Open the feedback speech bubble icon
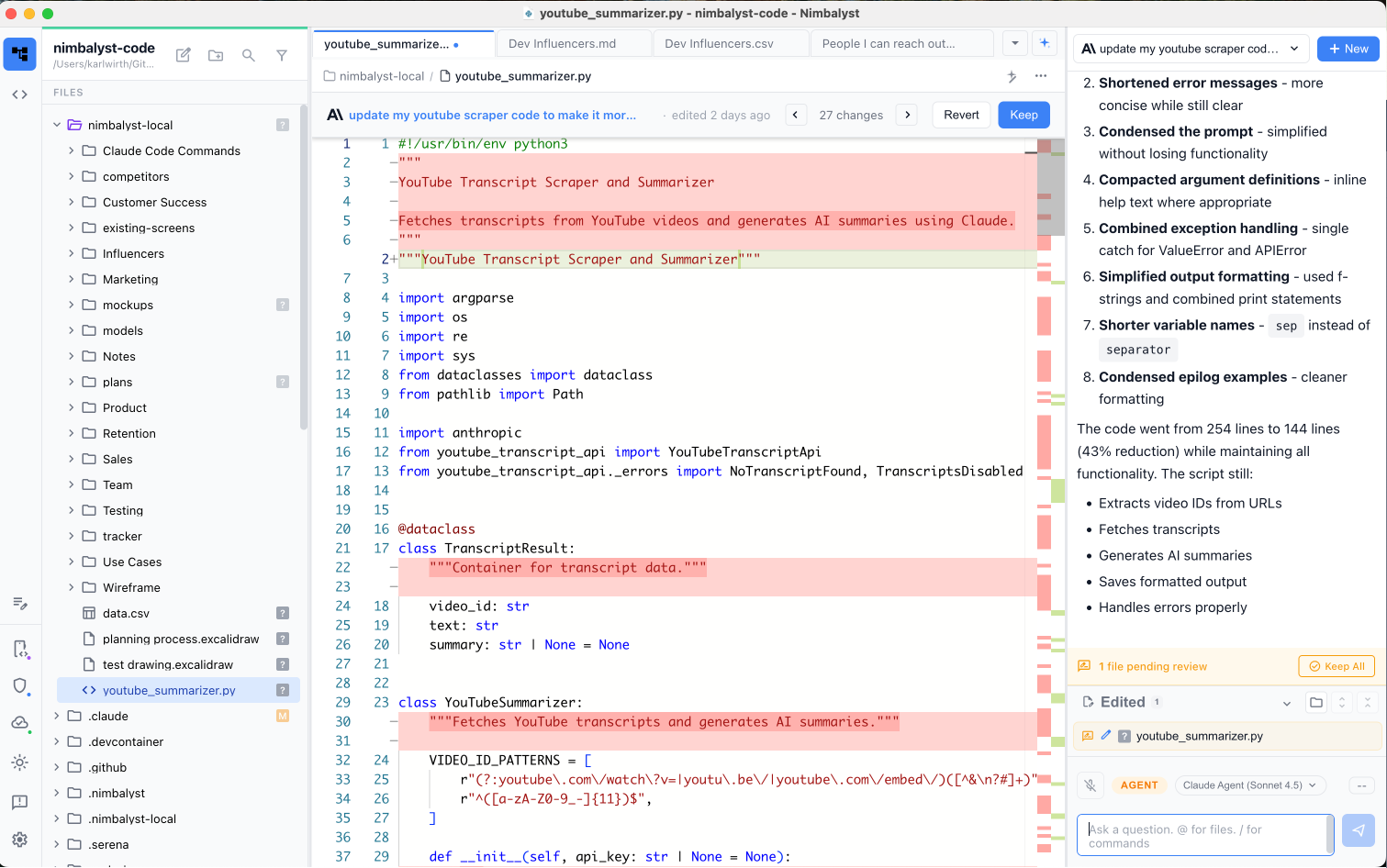Image resolution: width=1387 pixels, height=868 pixels. click(20, 802)
